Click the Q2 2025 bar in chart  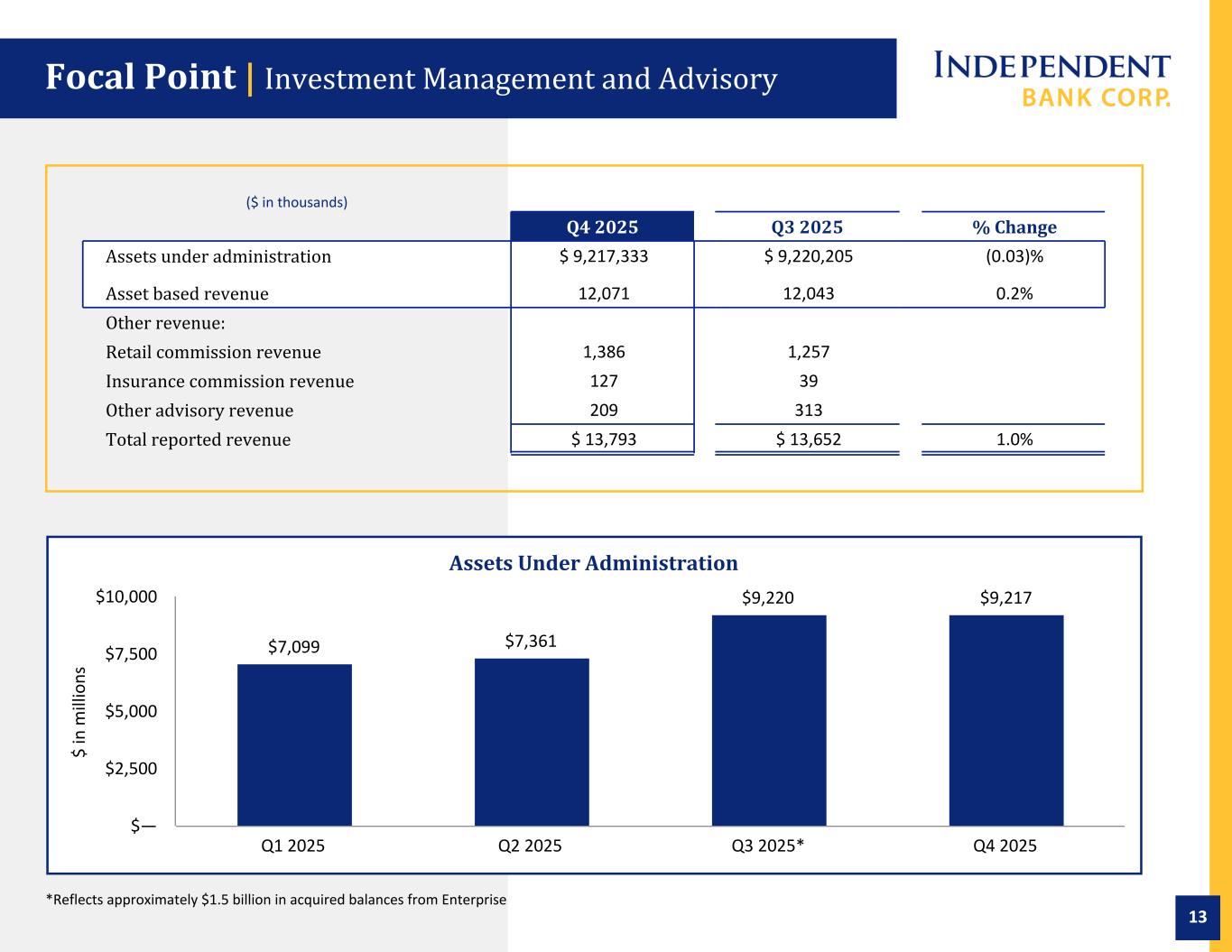(532, 742)
